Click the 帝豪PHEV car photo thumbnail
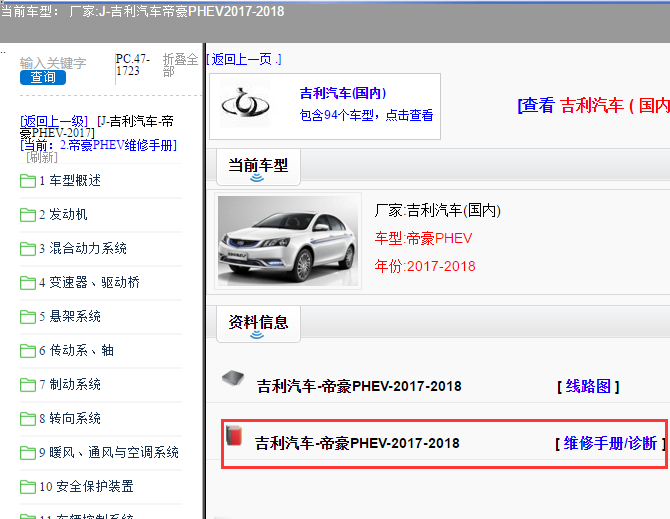 (288, 241)
